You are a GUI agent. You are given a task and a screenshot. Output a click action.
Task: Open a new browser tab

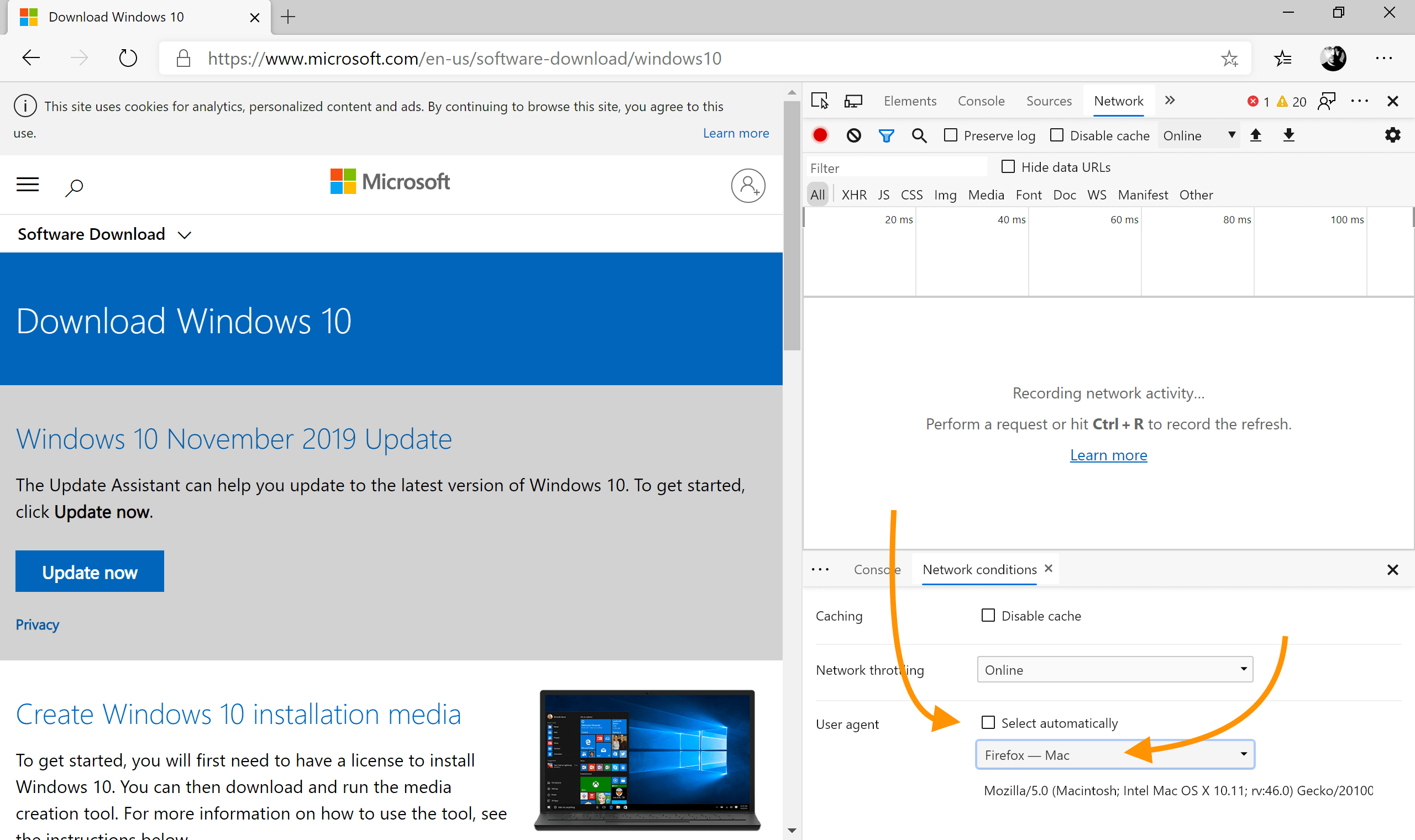tap(287, 17)
